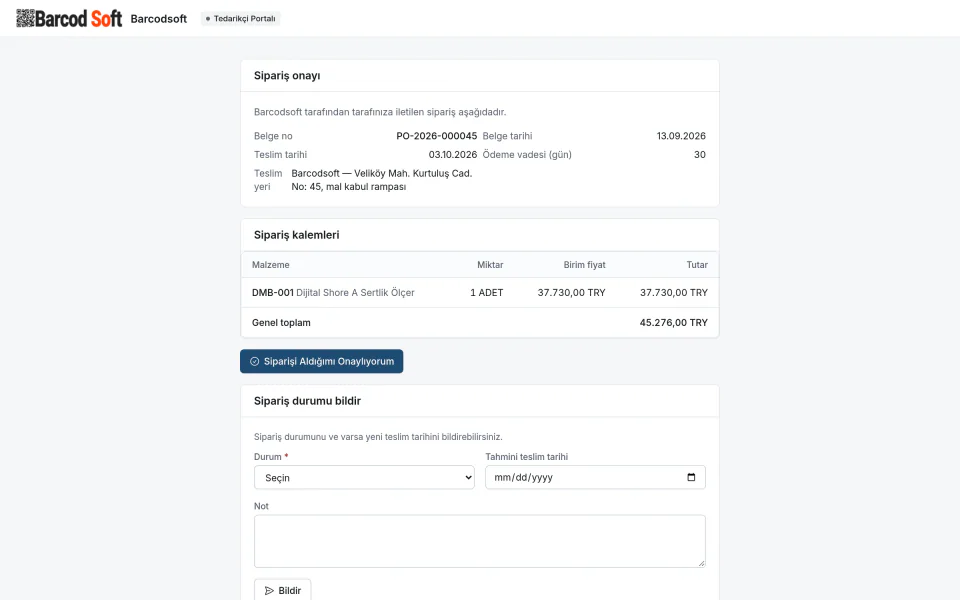Focus the Tahmini teslim tarihi date field
This screenshot has height=600, width=960.
[x=595, y=478]
